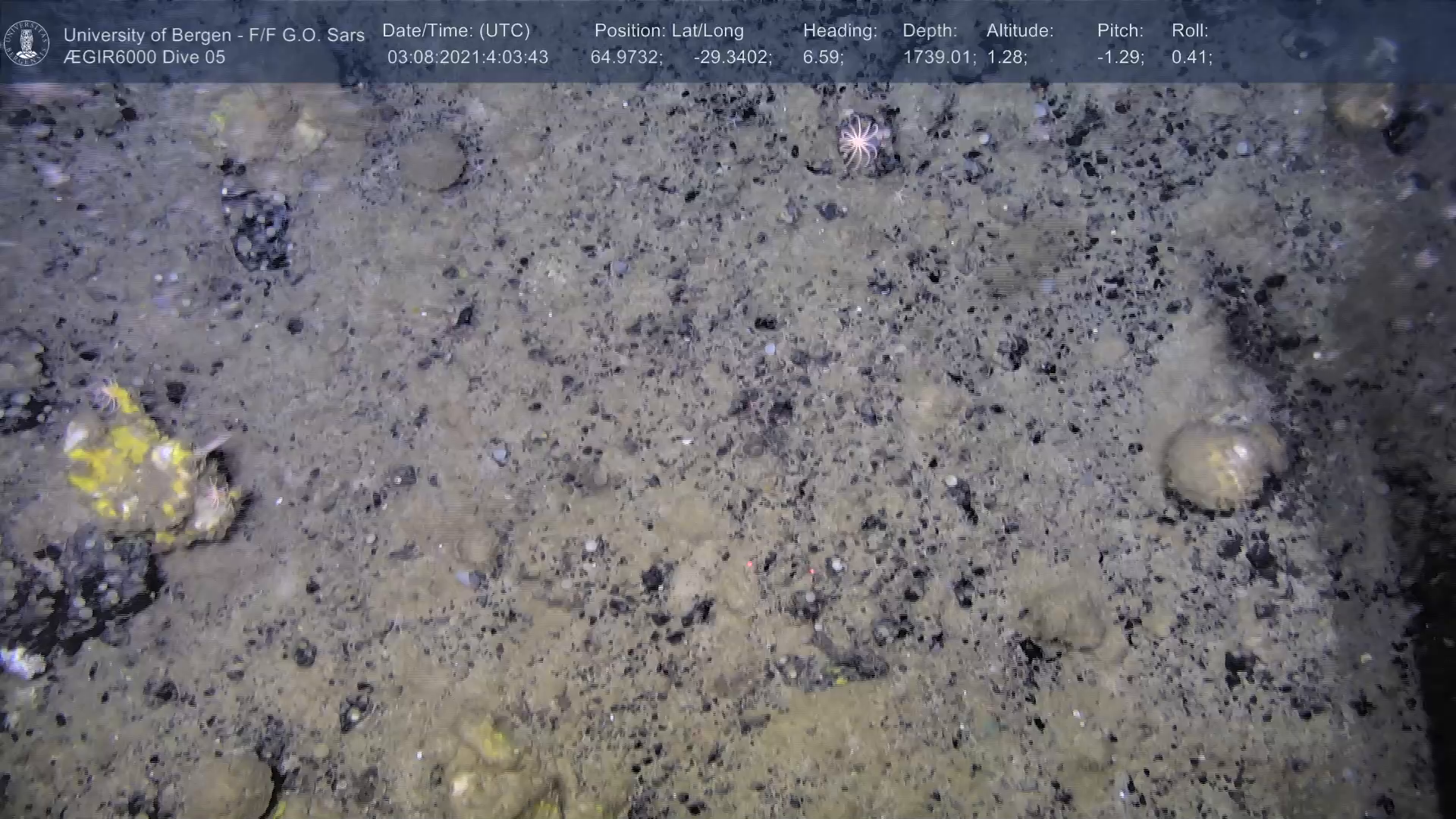This screenshot has width=1456, height=819.
Task: Click the Altitude label
Action: click(1020, 31)
